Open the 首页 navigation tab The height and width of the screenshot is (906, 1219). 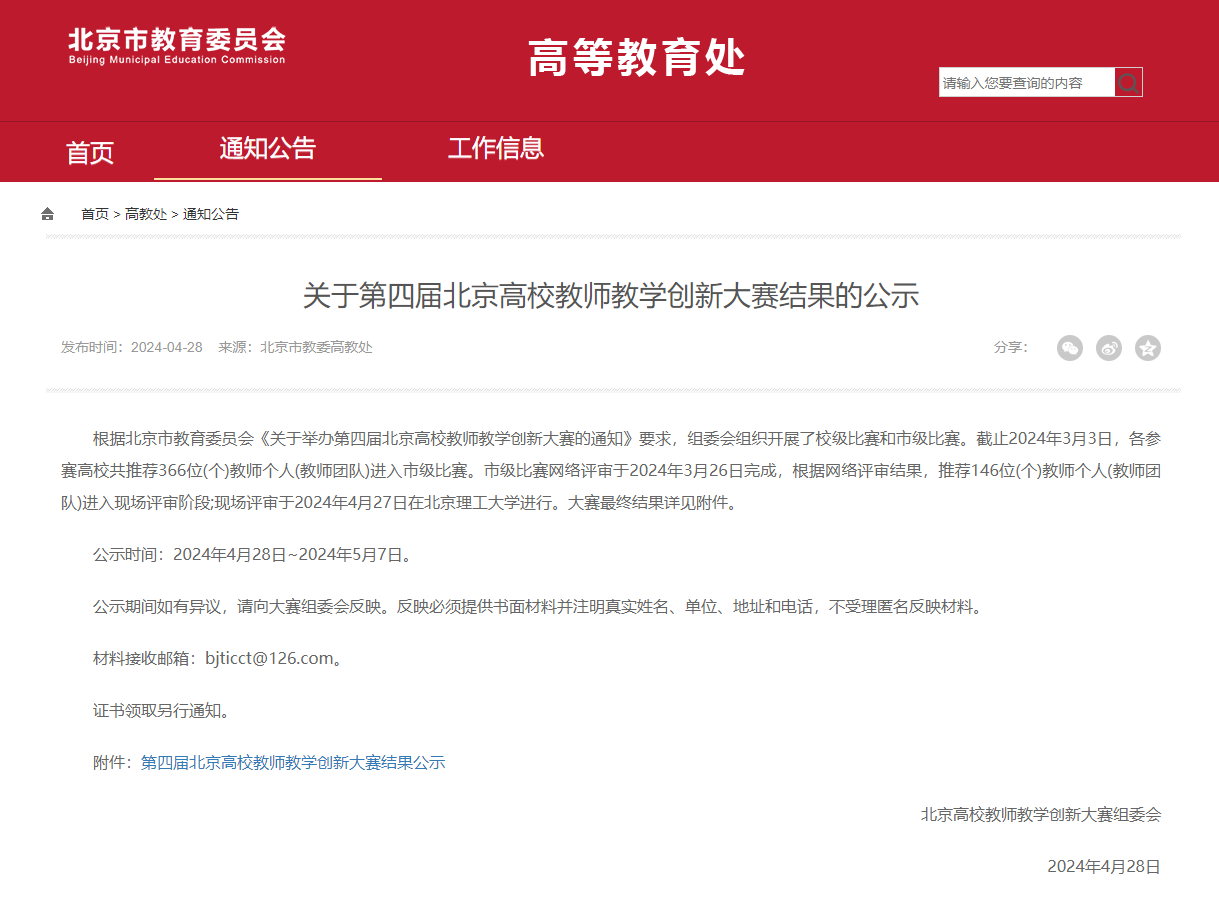(90, 152)
